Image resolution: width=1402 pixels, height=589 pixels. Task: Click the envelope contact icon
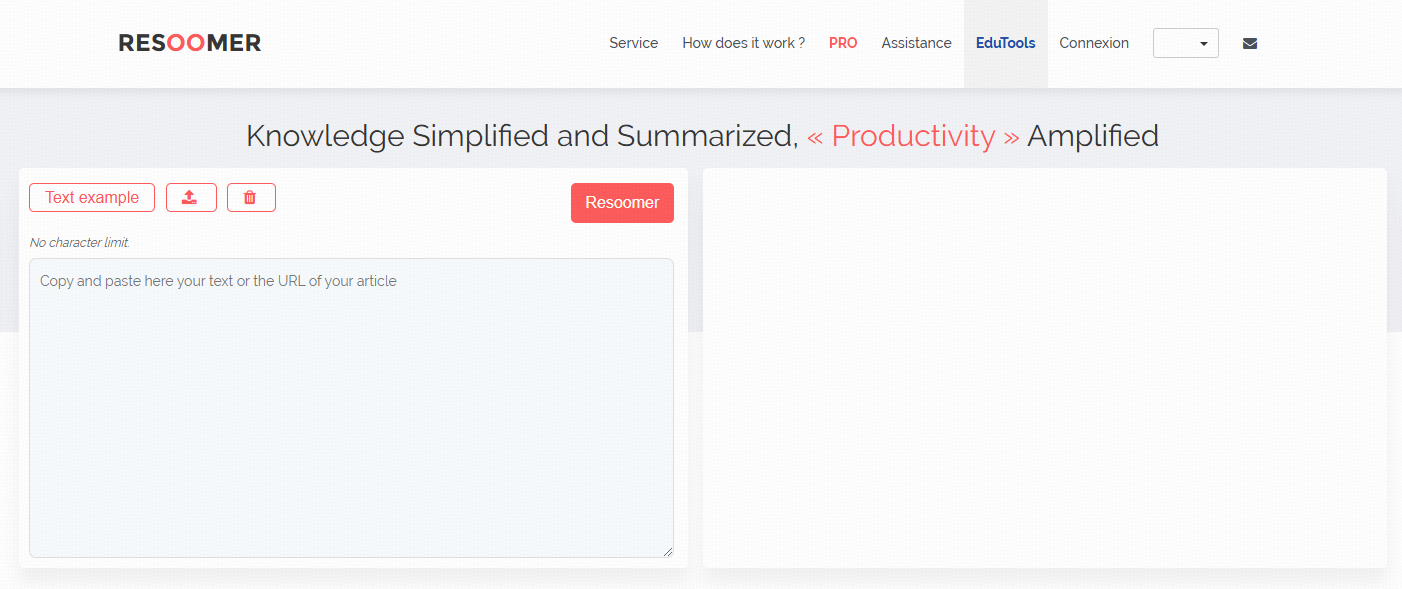pyautogui.click(x=1250, y=43)
